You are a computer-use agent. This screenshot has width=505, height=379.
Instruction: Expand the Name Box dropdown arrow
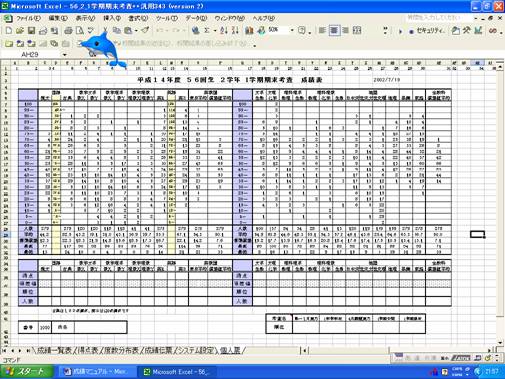[x=64, y=54]
